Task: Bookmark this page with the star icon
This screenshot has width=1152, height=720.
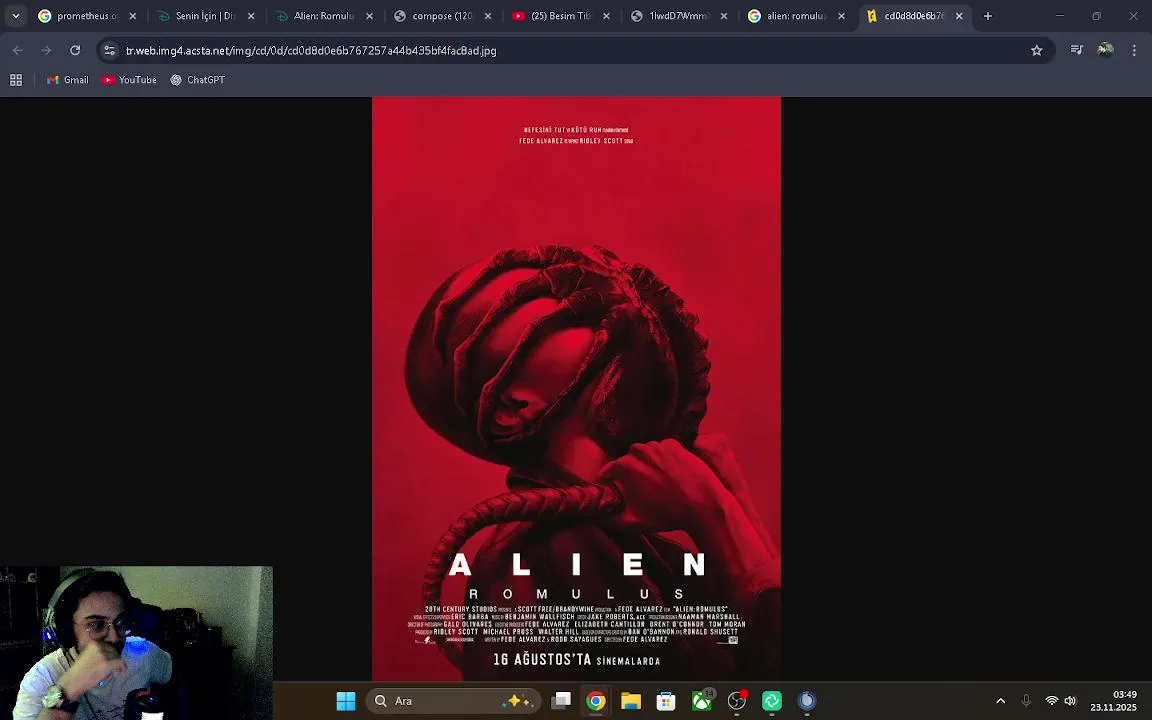Action: click(x=1037, y=51)
